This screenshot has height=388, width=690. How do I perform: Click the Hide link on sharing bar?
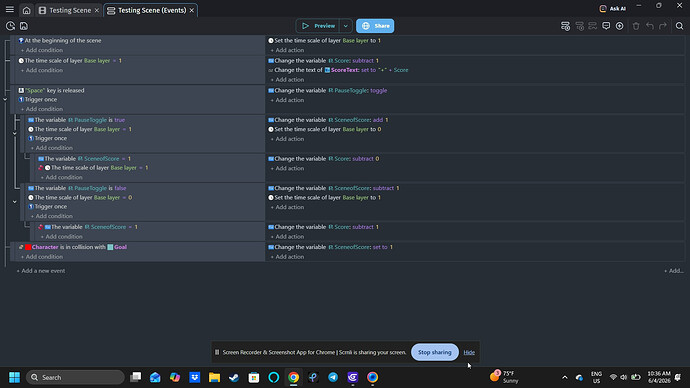point(469,352)
